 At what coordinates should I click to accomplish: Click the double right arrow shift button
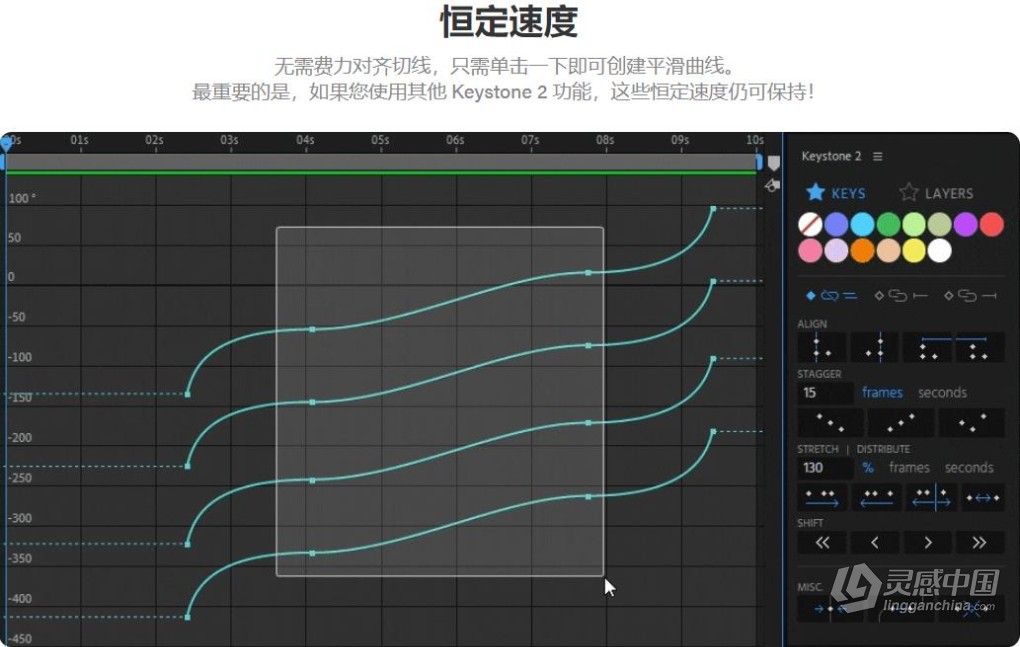click(979, 542)
